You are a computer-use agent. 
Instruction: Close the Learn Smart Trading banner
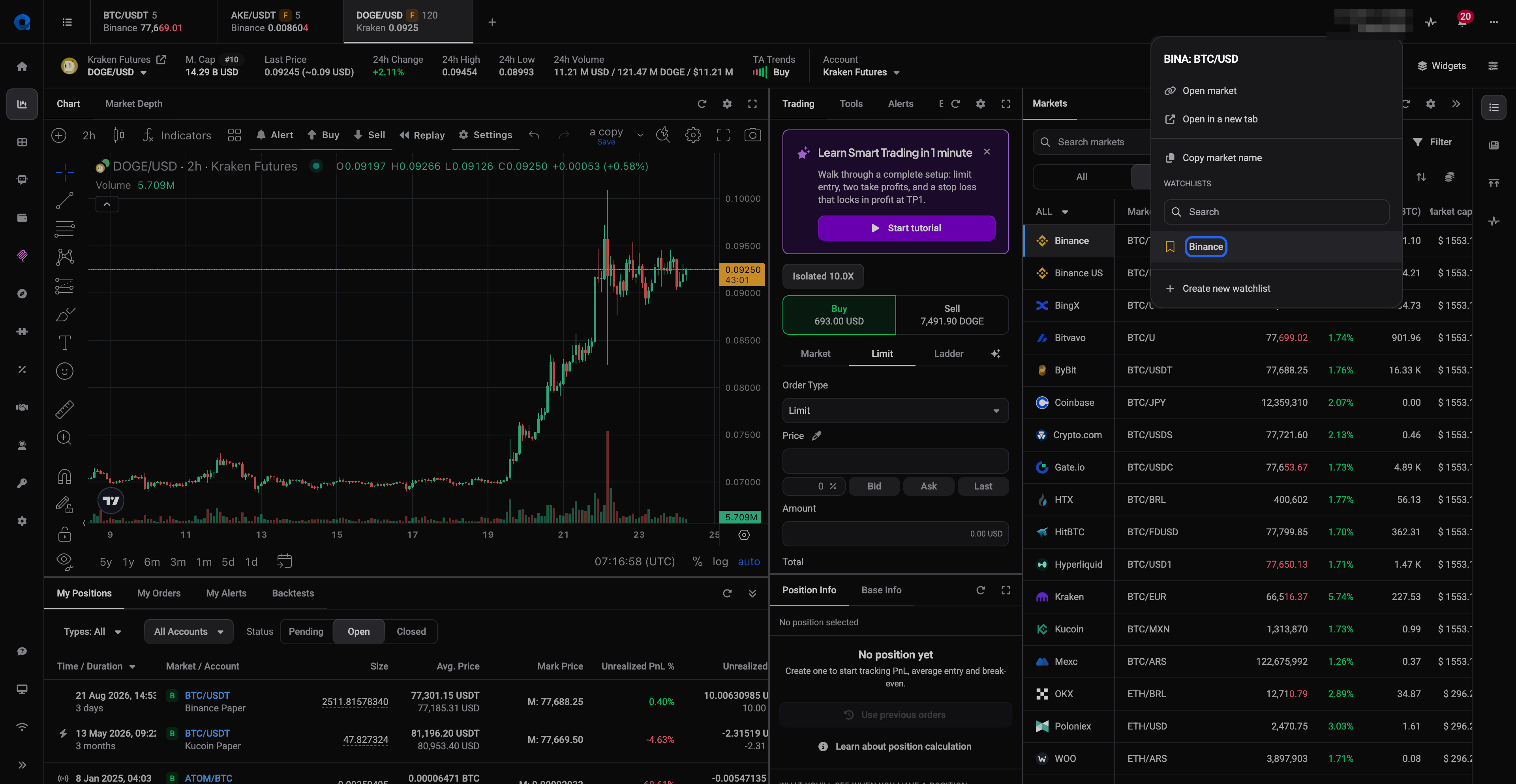pyautogui.click(x=987, y=152)
